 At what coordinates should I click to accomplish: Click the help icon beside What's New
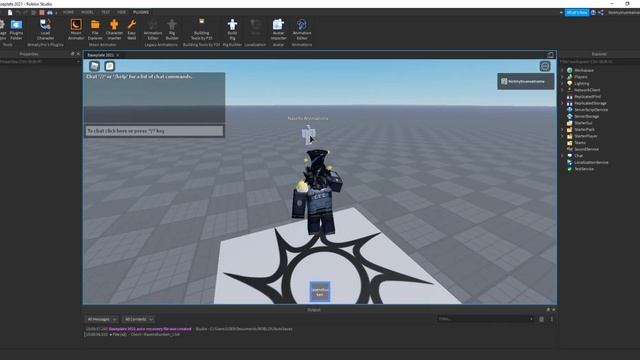pos(593,13)
